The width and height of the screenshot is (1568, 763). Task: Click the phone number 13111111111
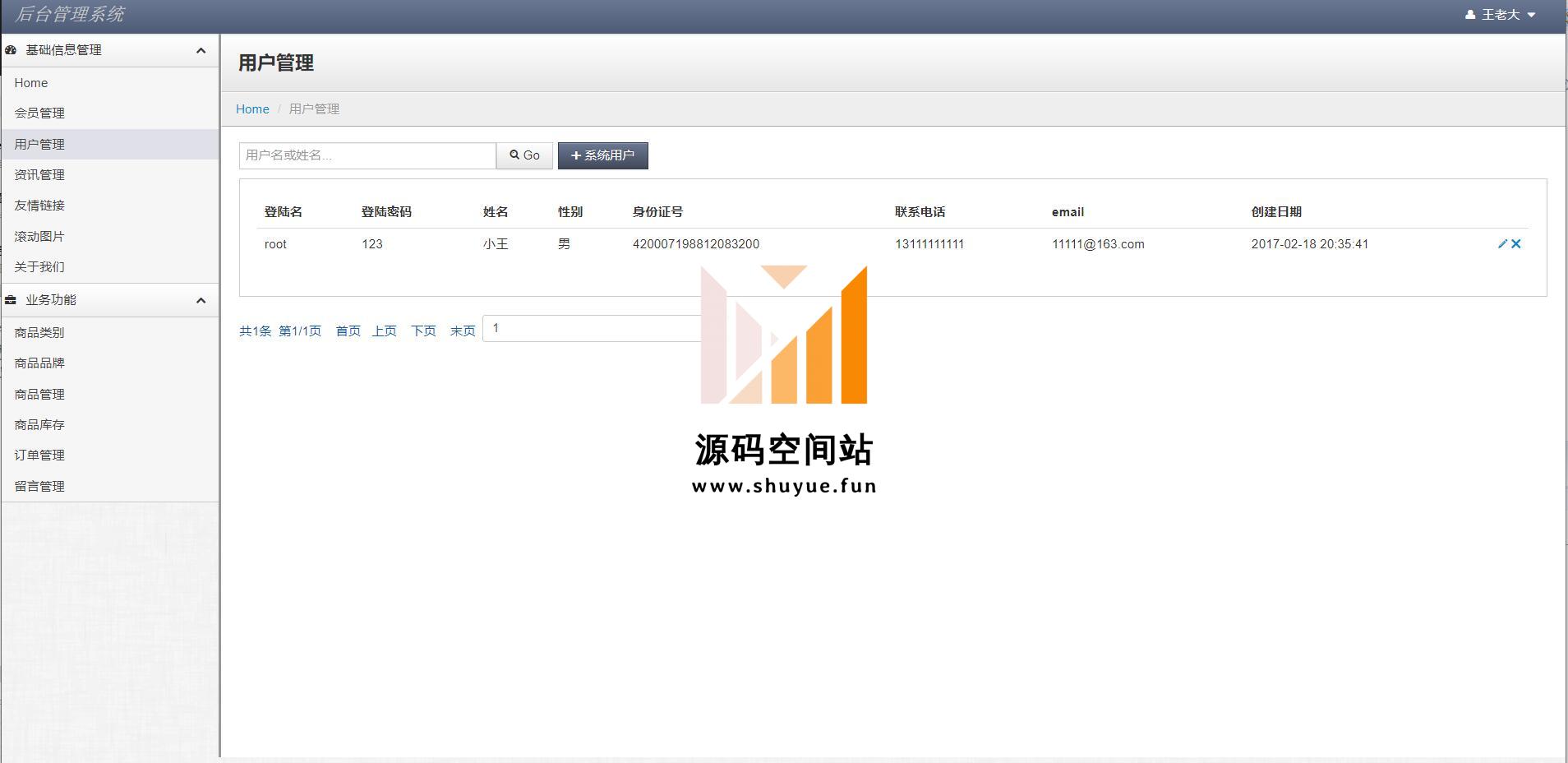pyautogui.click(x=929, y=244)
